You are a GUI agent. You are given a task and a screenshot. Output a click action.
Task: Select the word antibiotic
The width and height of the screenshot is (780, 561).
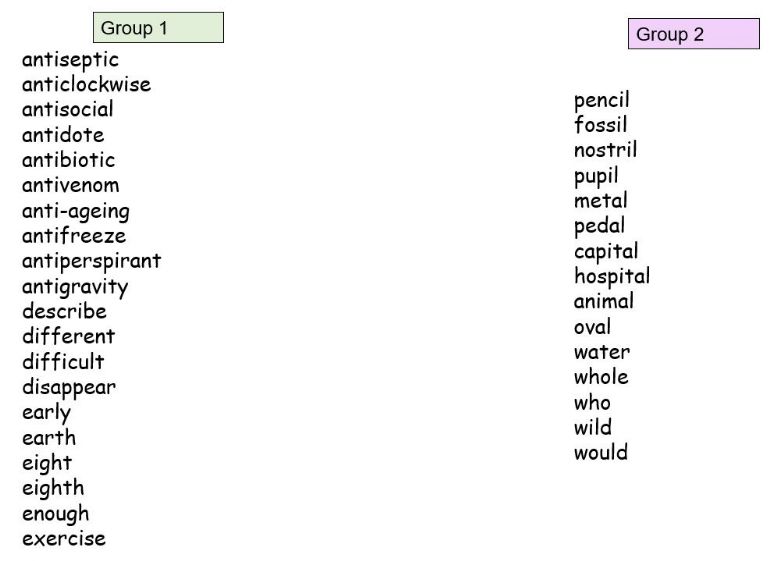(x=68, y=160)
